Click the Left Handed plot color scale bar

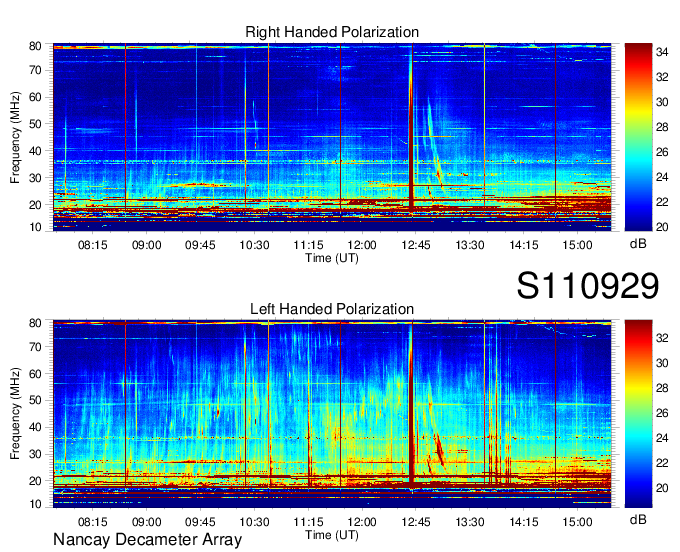click(638, 414)
